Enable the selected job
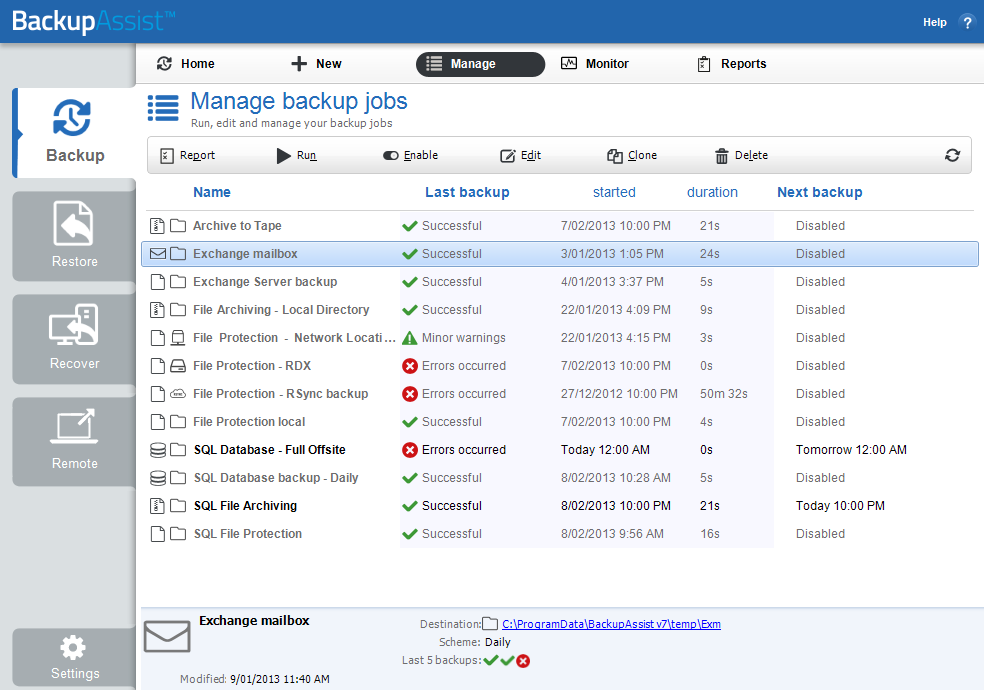This screenshot has height=690, width=984. click(x=410, y=156)
